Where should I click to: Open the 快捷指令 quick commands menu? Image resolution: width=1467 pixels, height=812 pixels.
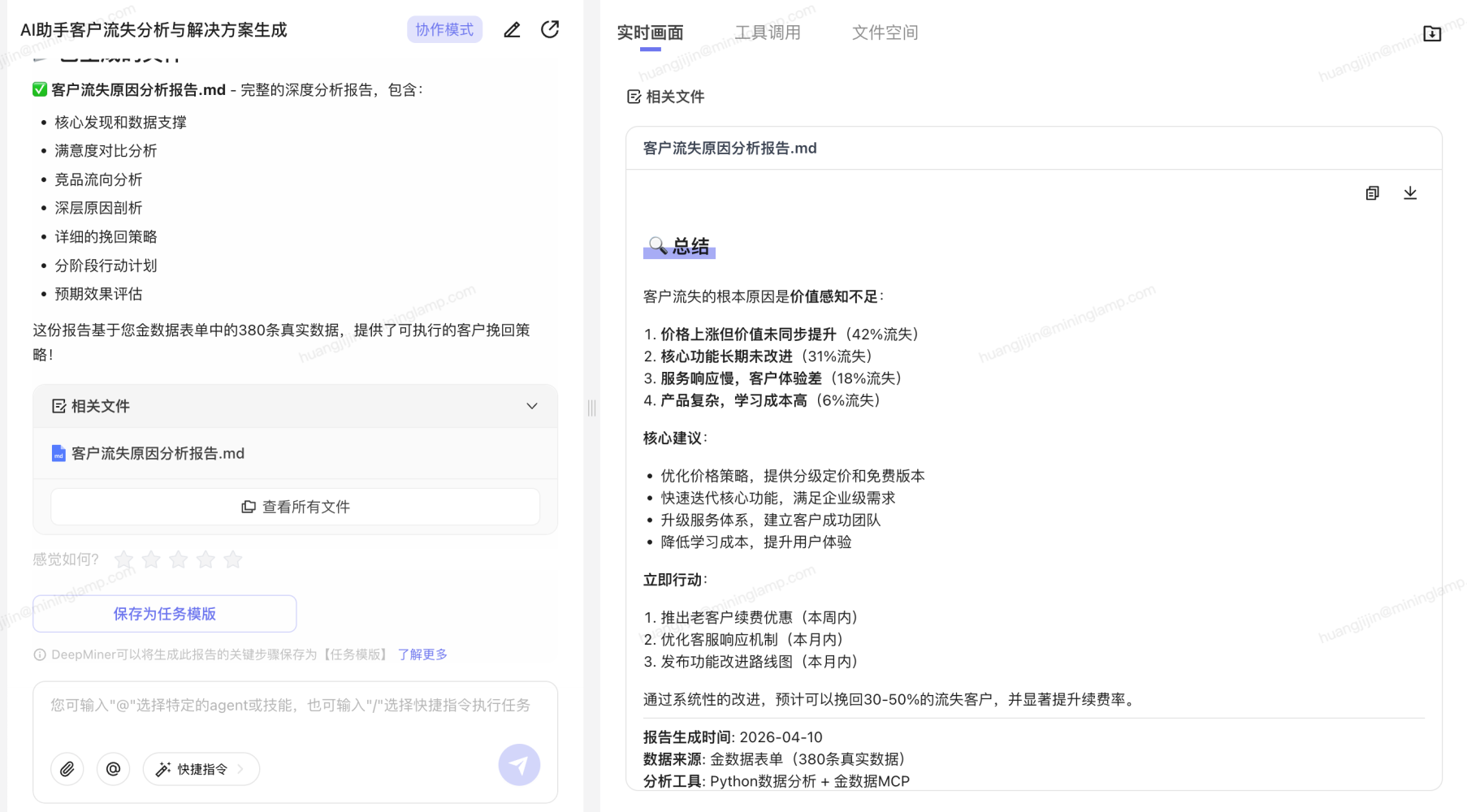pyautogui.click(x=201, y=769)
